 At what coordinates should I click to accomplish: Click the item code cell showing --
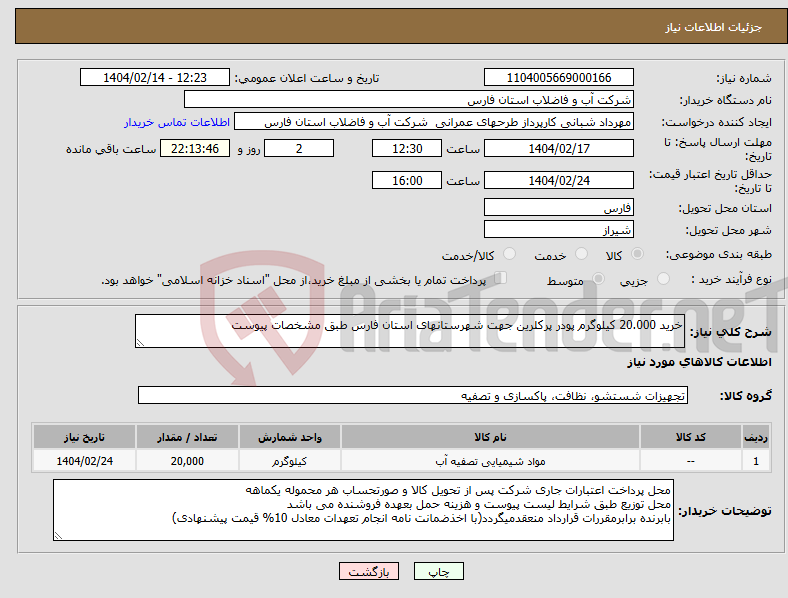point(691,461)
